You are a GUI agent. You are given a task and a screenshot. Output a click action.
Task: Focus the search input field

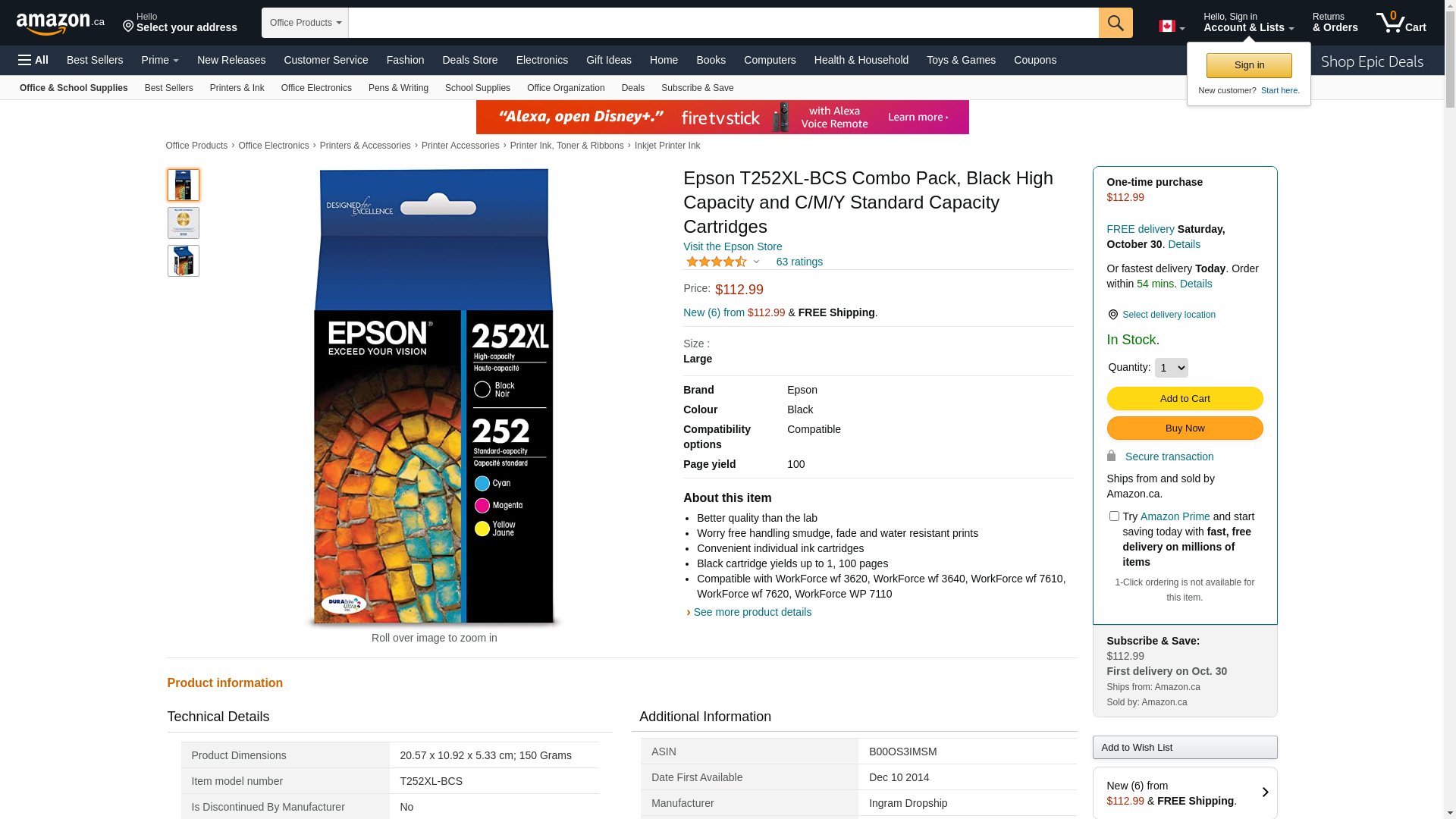click(x=723, y=23)
